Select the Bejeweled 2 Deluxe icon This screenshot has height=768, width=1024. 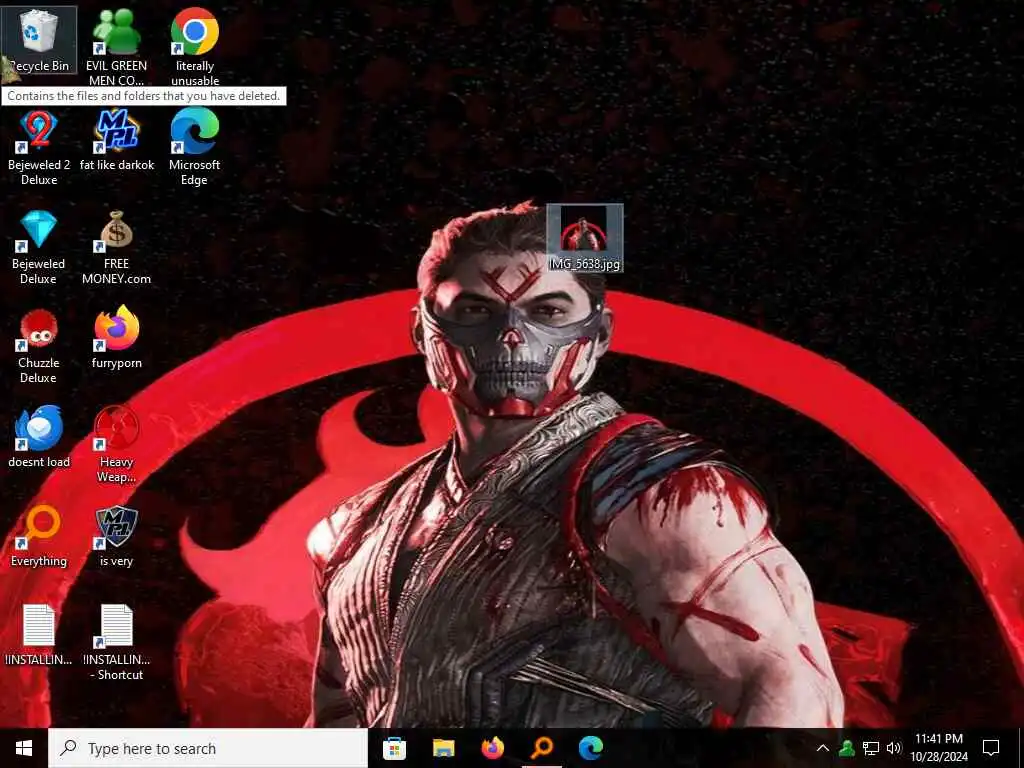[39, 147]
